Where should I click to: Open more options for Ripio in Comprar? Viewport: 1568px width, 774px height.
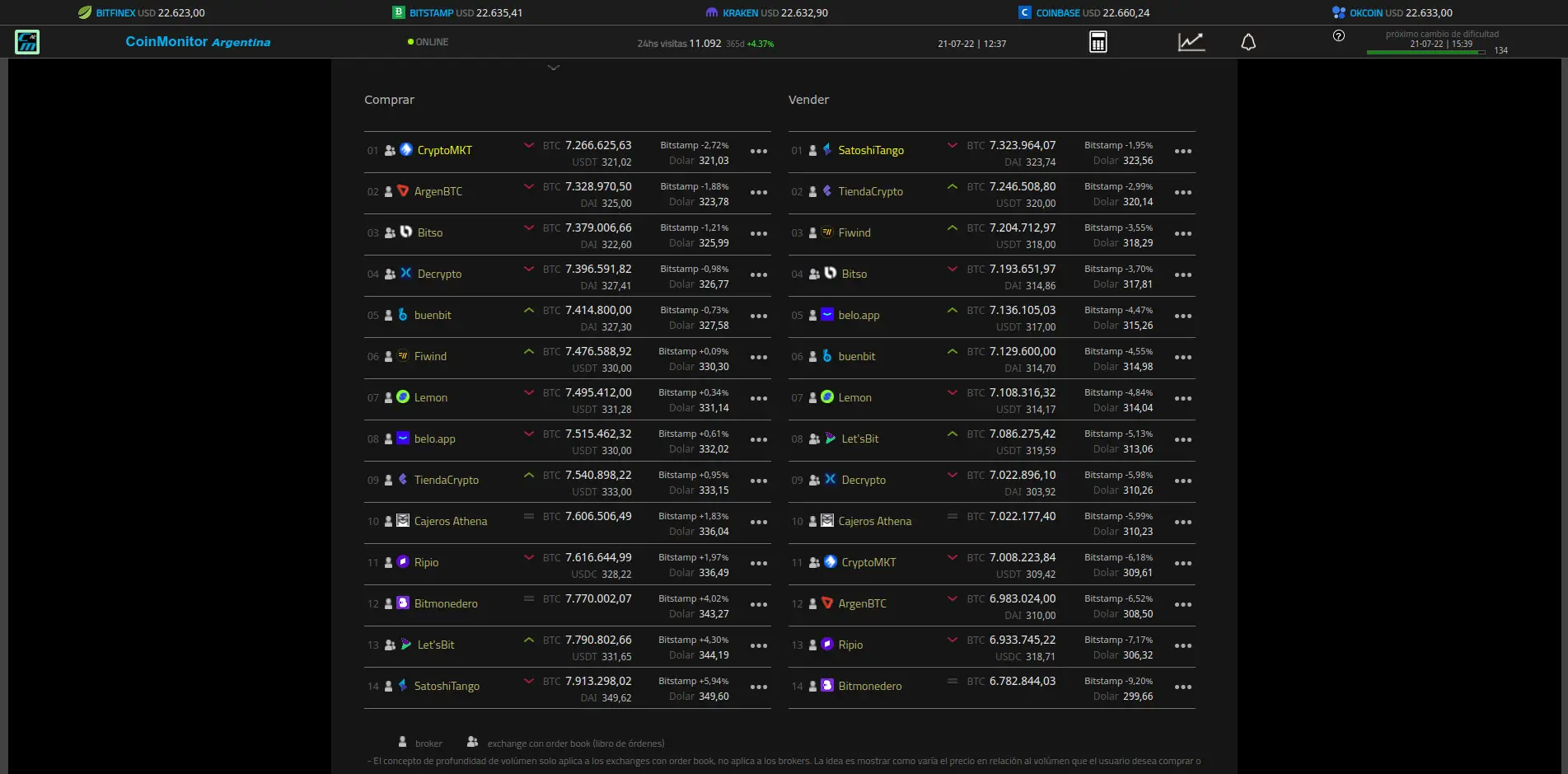click(759, 563)
